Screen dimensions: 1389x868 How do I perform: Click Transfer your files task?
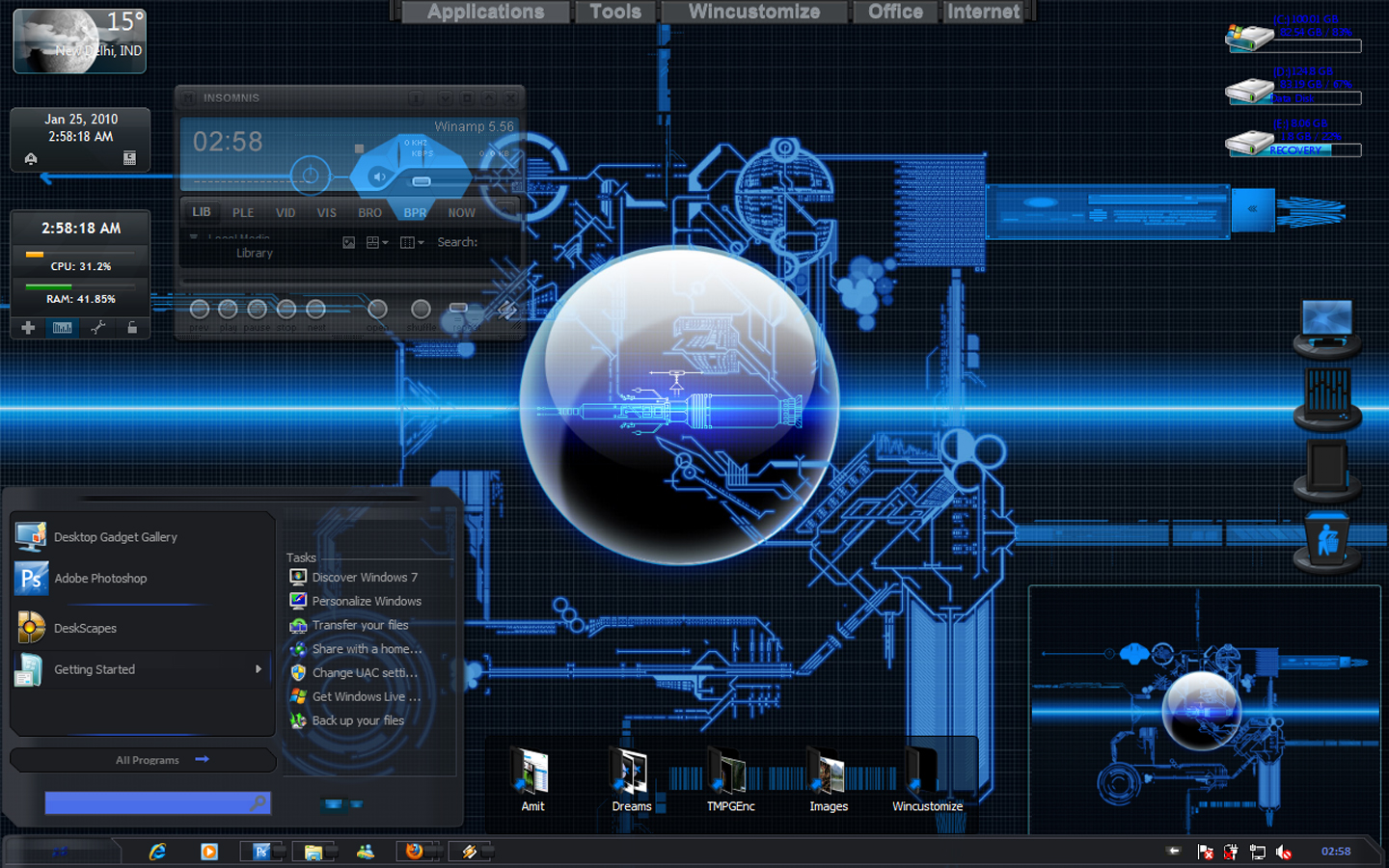[349, 625]
